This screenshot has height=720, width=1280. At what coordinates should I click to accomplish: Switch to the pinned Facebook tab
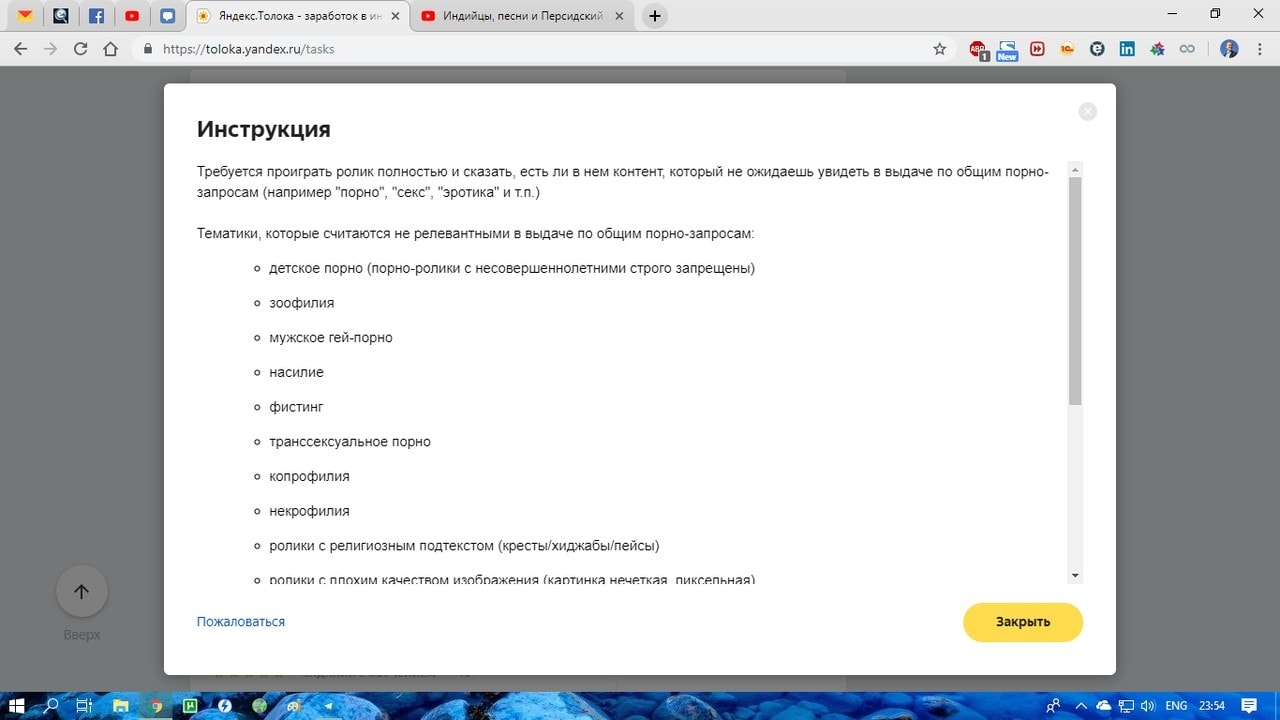96,16
